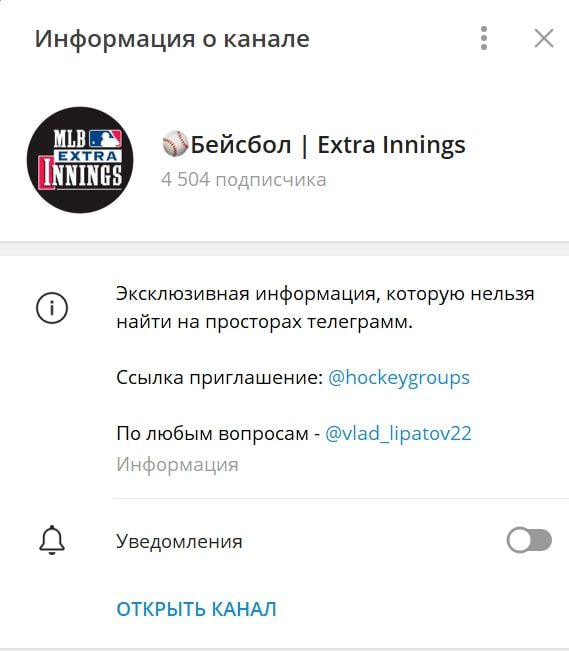The height and width of the screenshot is (651, 569).
Task: Open the @vlad_lipatov22 contact link
Action: (398, 434)
